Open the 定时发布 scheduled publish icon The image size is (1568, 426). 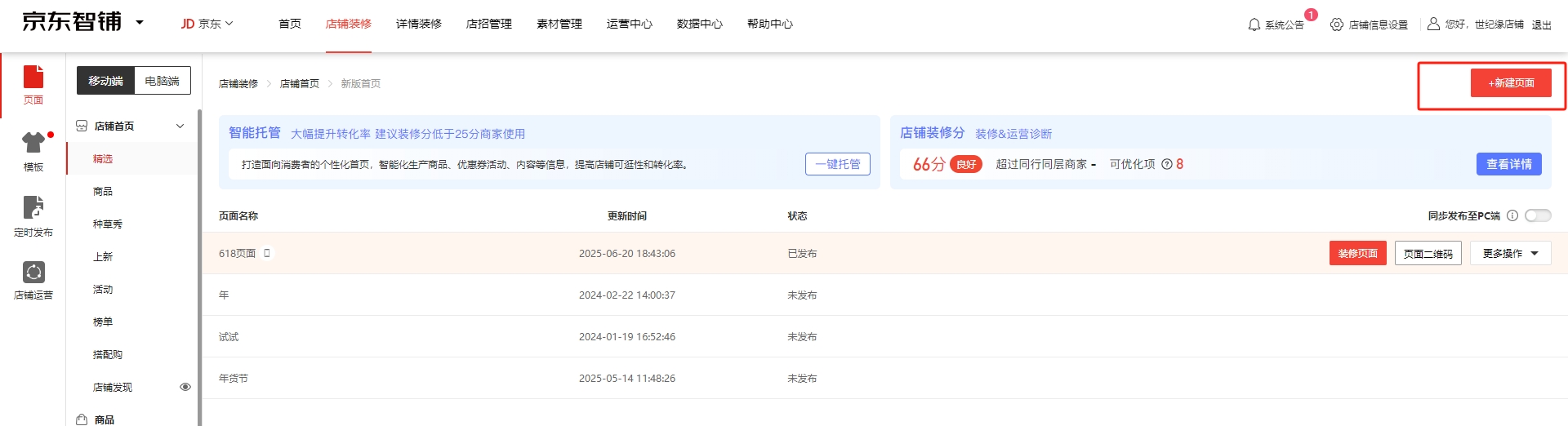click(x=33, y=207)
